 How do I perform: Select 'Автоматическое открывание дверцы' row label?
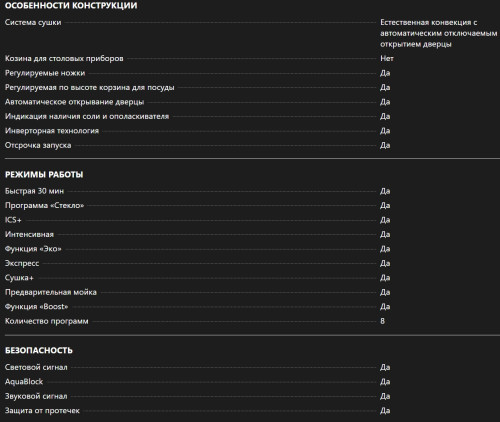tap(74, 102)
